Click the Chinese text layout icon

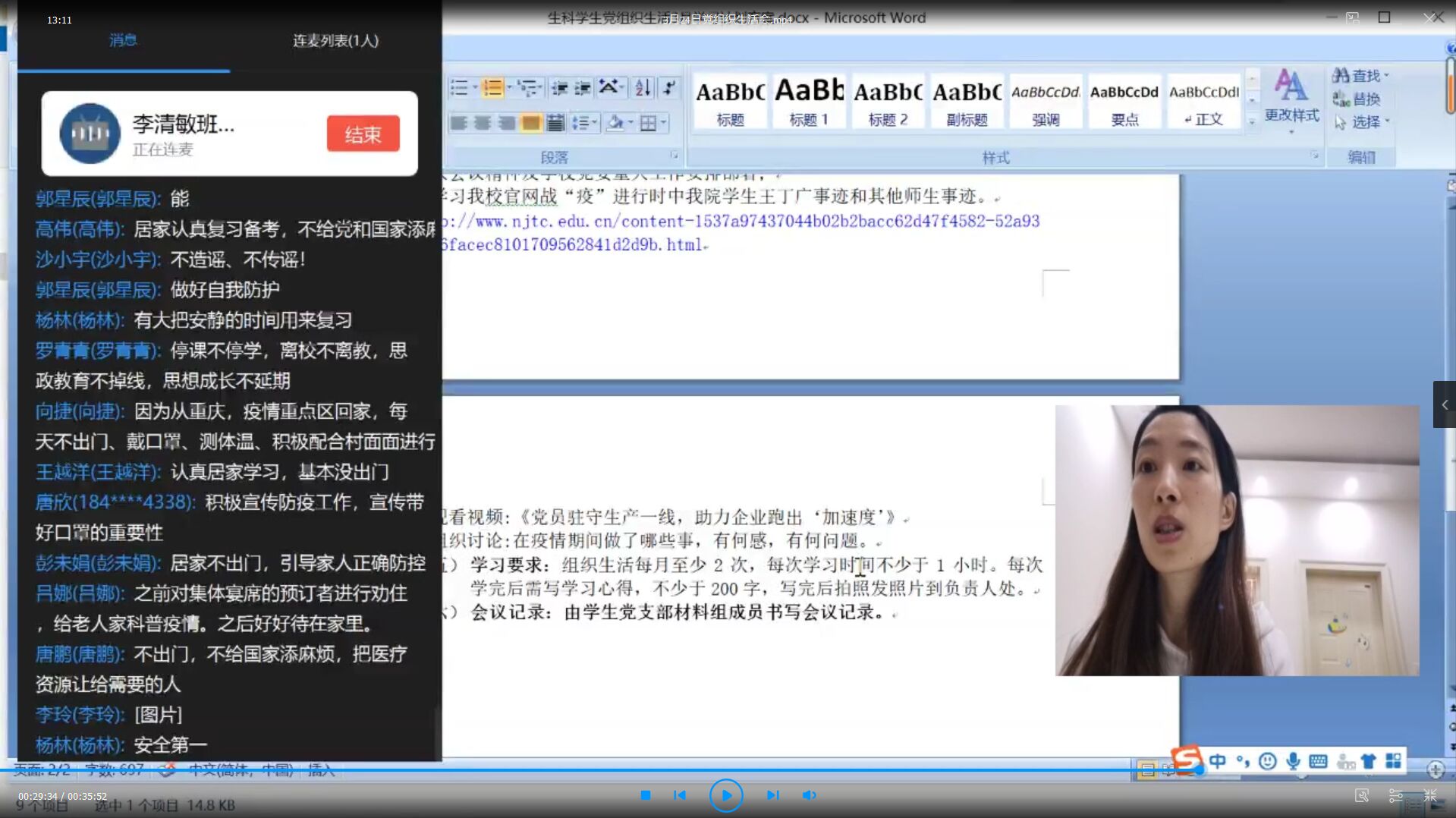click(609, 87)
